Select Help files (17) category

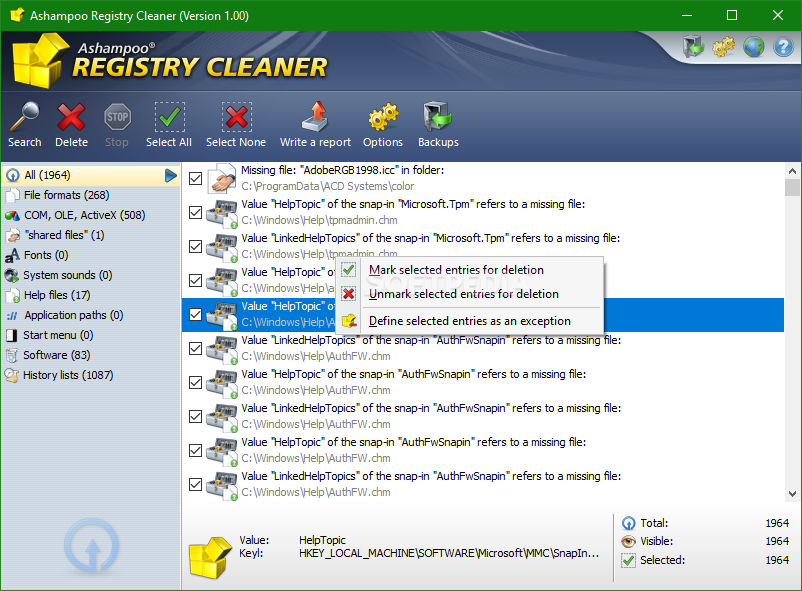(91, 295)
